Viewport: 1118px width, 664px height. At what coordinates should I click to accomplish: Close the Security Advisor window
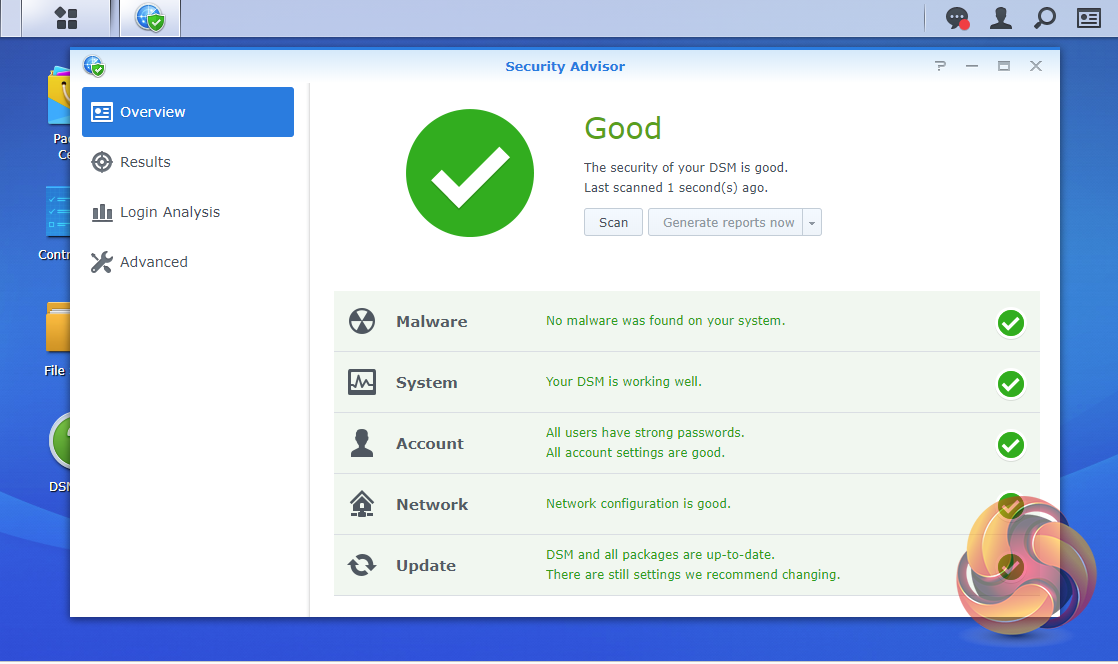tap(1036, 66)
